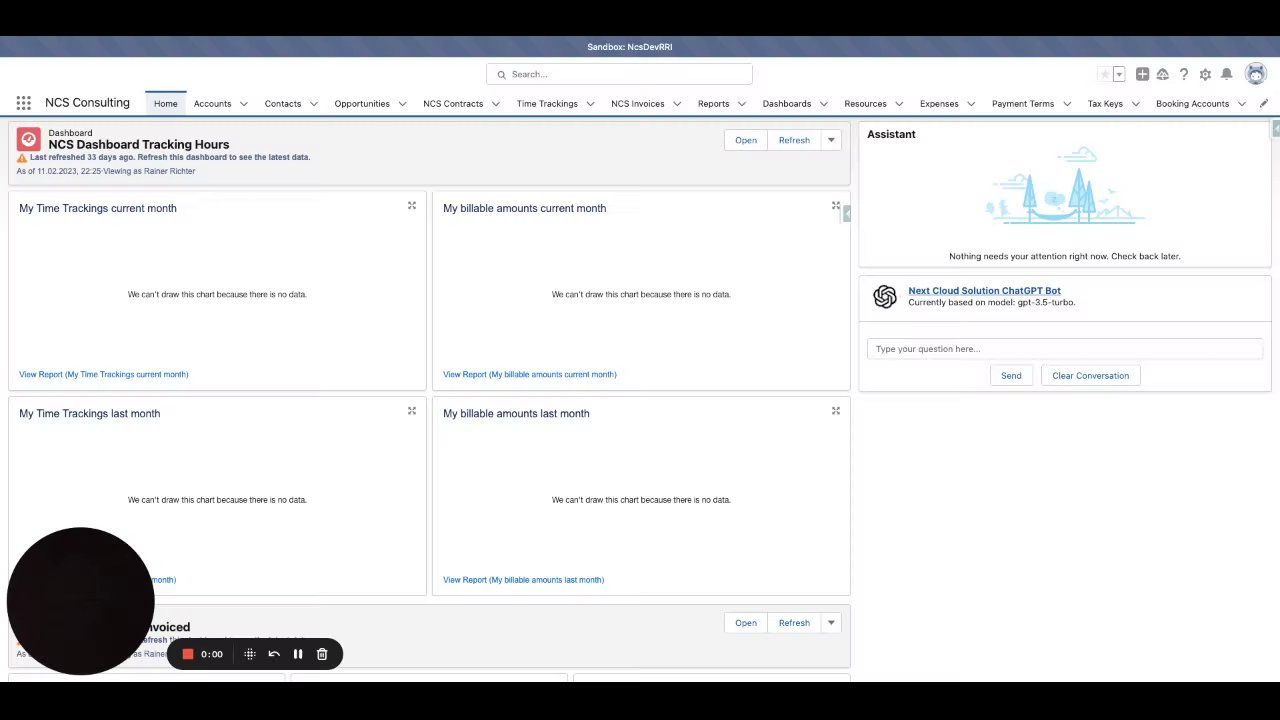Open Salesforce Help question mark
This screenshot has width=1280, height=720.
coord(1184,74)
